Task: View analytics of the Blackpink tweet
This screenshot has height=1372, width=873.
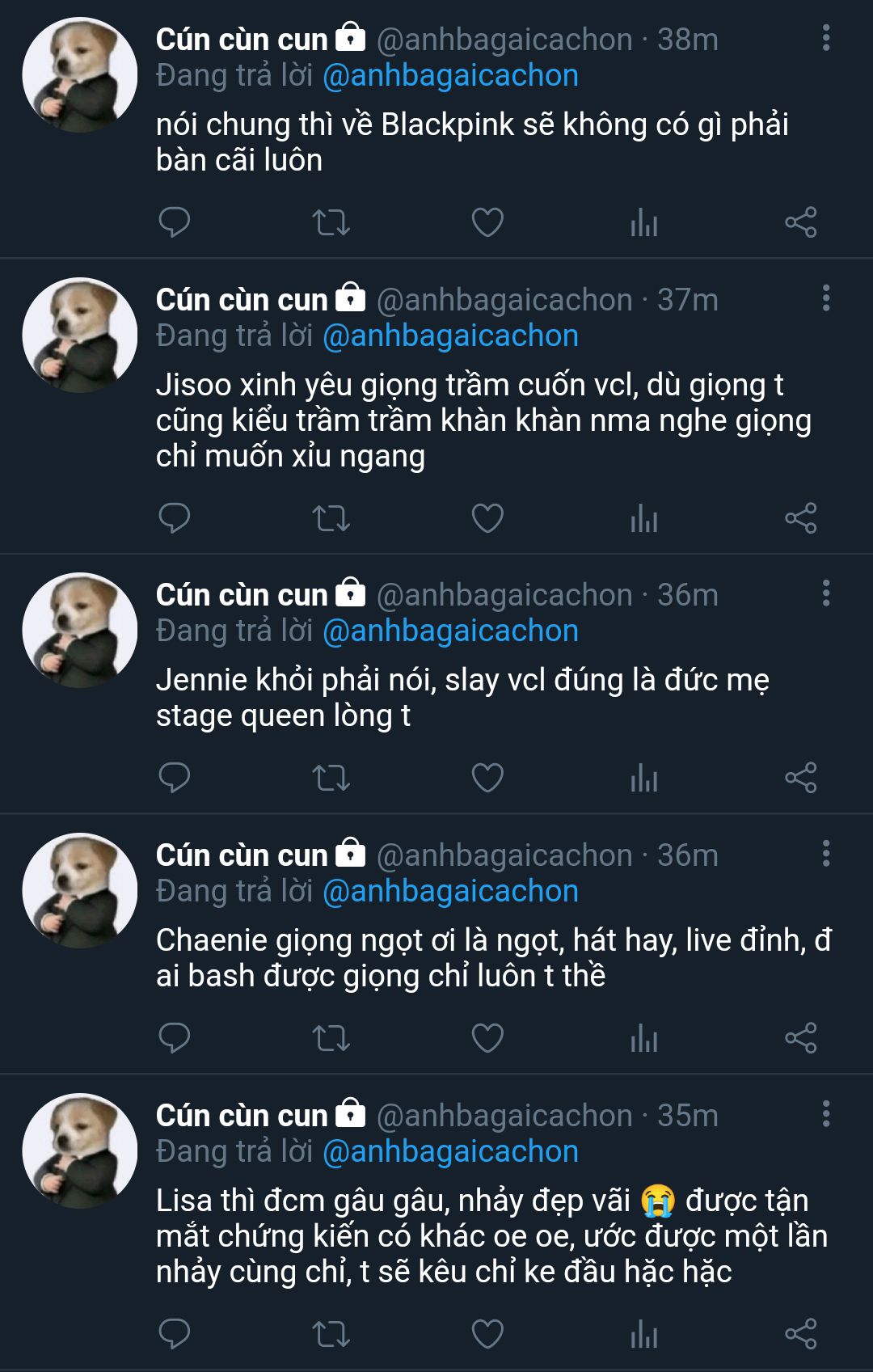Action: (644, 222)
